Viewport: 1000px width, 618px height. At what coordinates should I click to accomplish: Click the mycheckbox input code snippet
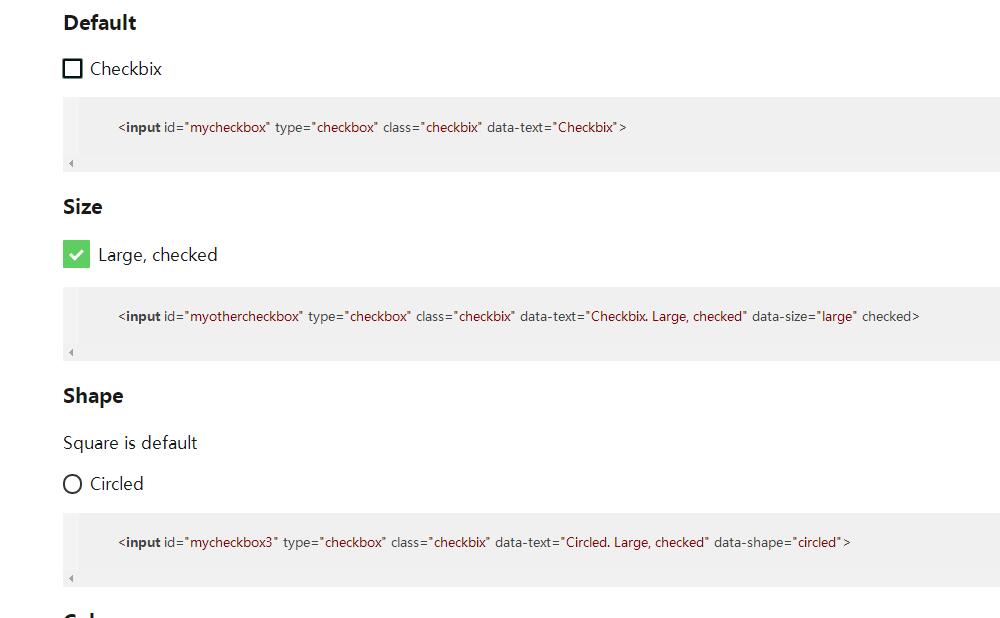(x=372, y=128)
